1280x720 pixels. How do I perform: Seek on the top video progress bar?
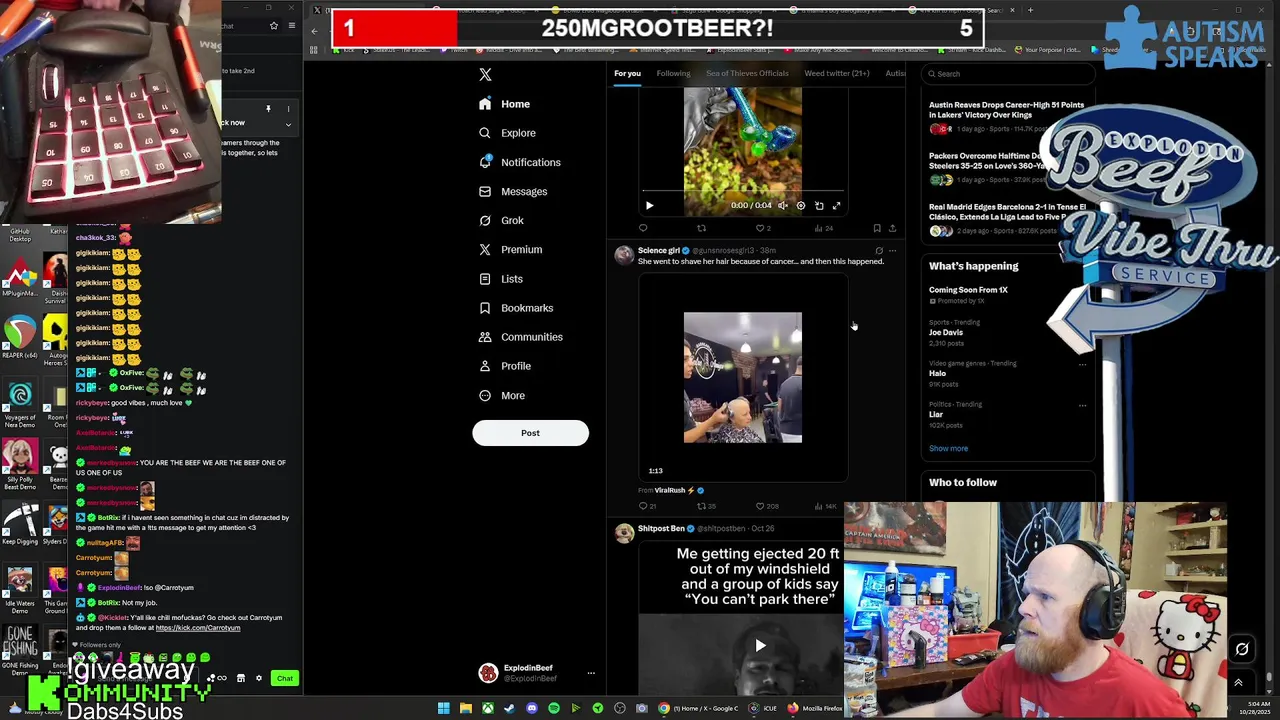[x=742, y=190]
